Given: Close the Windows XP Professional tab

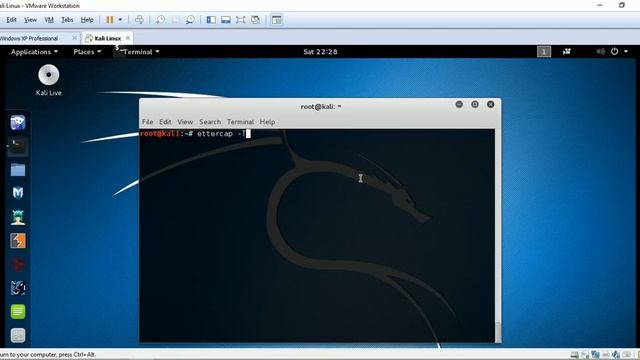Looking at the screenshot, I should 74,38.
